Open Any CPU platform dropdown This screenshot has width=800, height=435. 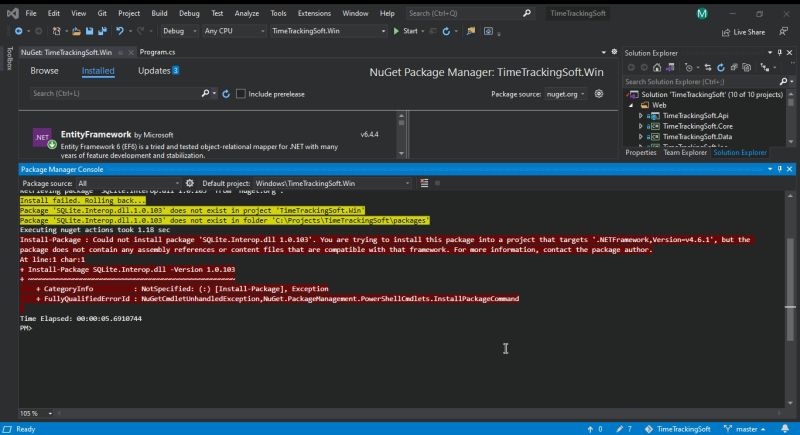click(x=234, y=31)
